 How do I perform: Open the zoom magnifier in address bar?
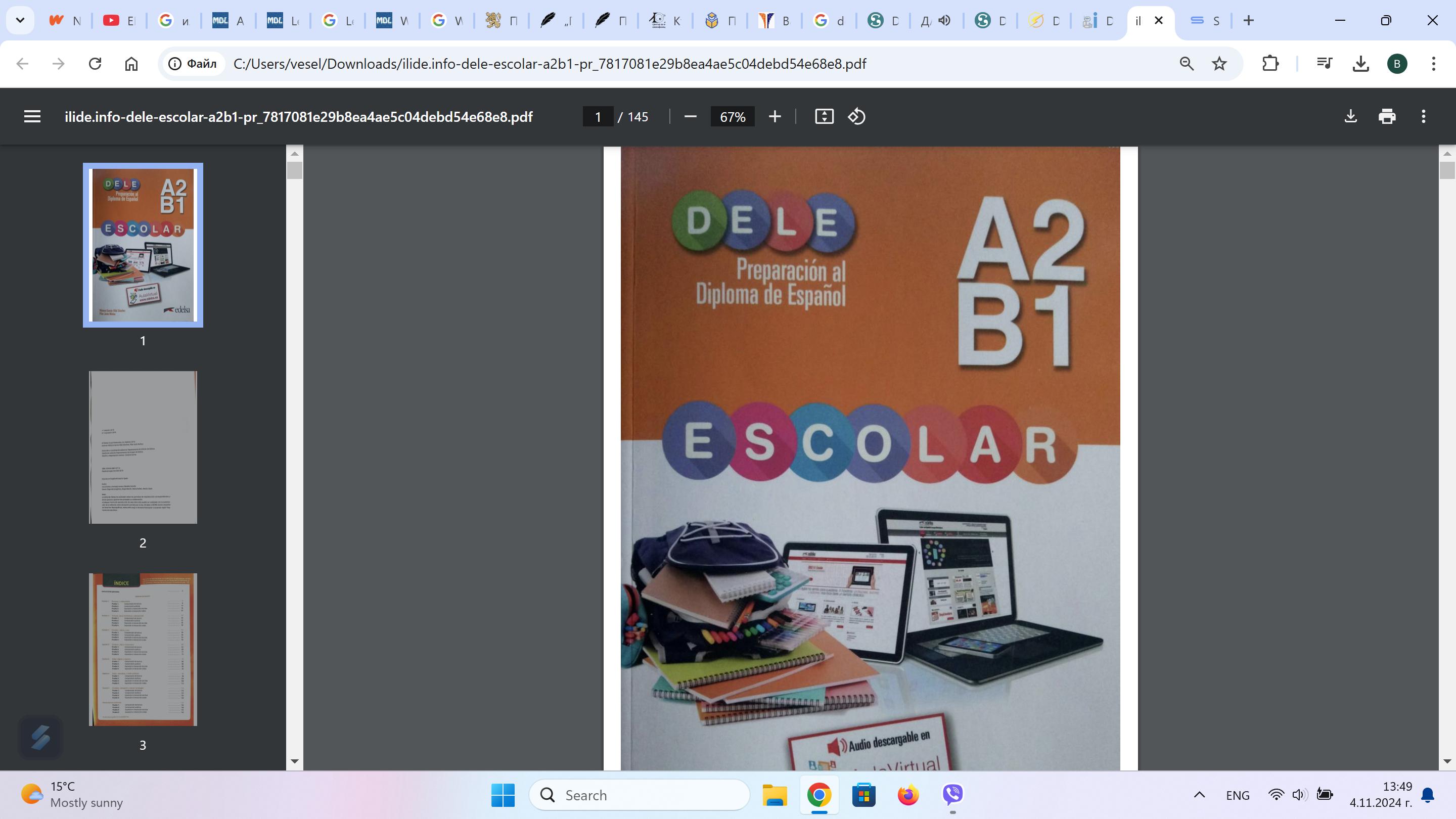point(1187,64)
